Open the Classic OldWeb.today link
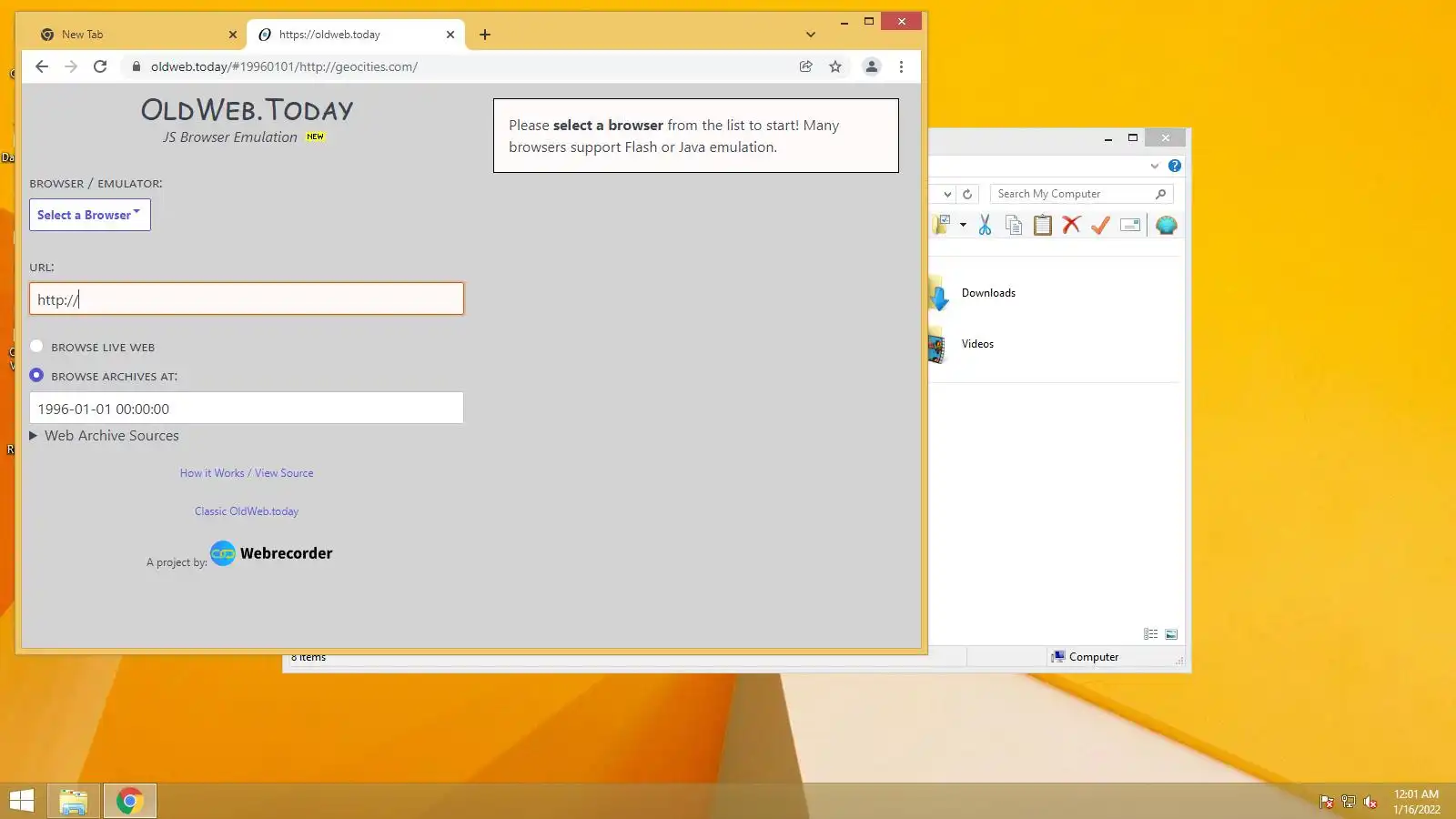The width and height of the screenshot is (1456, 819). click(x=247, y=511)
